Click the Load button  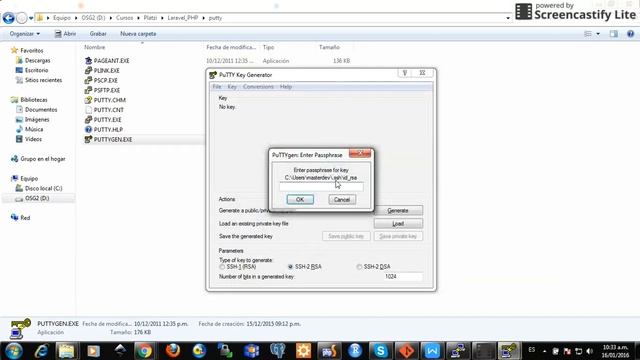click(398, 224)
